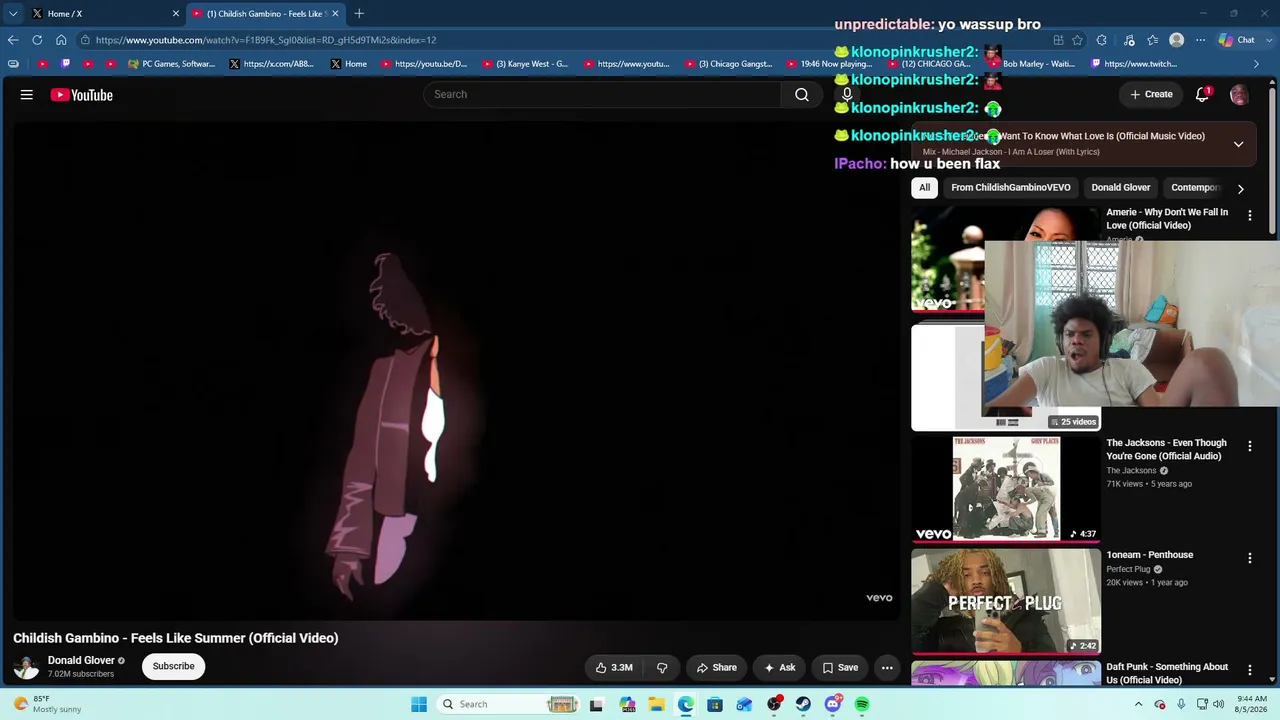1280x720 pixels.
Task: Dislike the Feels Like Summer video
Action: tap(662, 667)
